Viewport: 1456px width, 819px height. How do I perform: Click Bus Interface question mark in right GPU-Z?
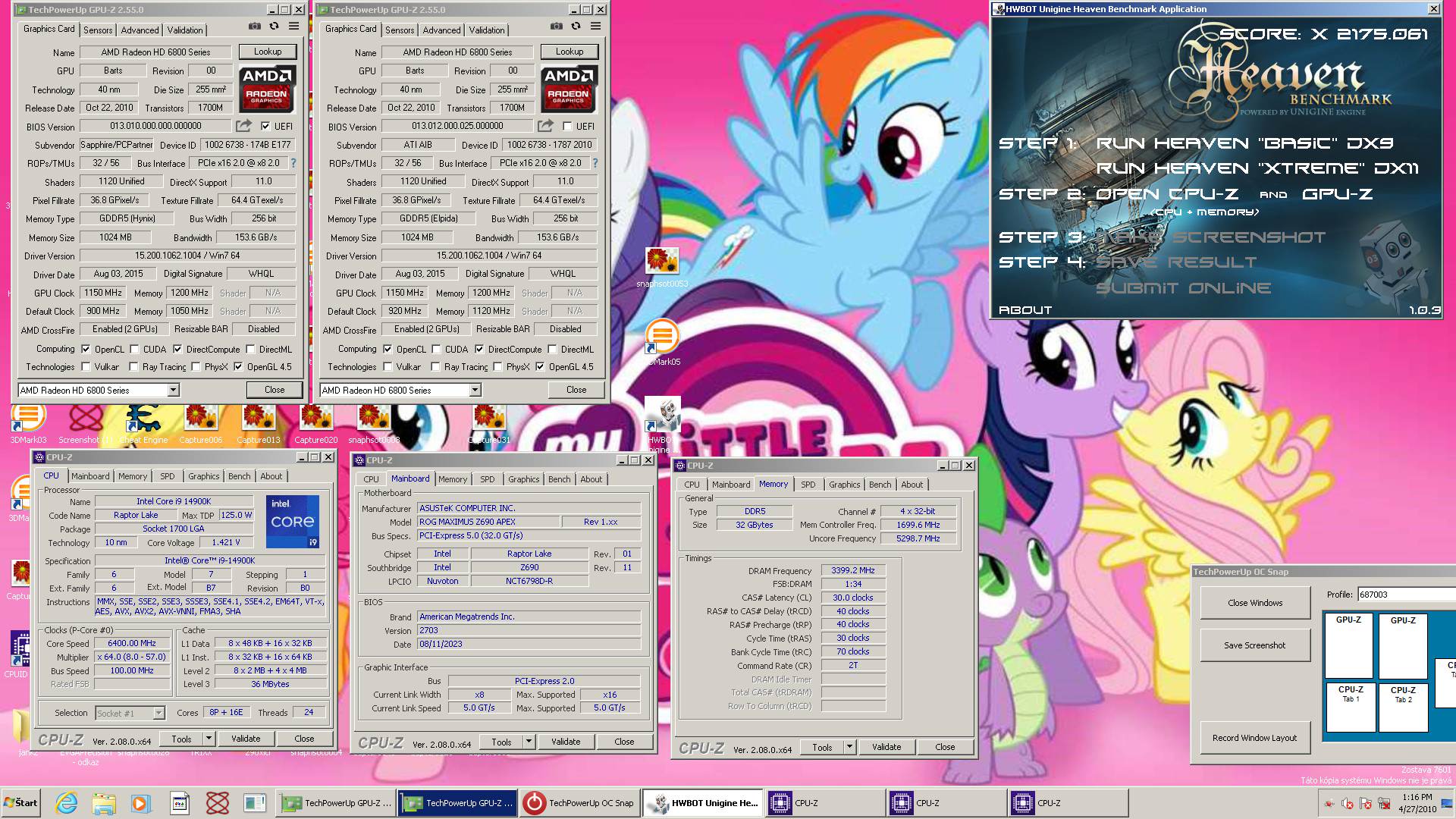595,163
